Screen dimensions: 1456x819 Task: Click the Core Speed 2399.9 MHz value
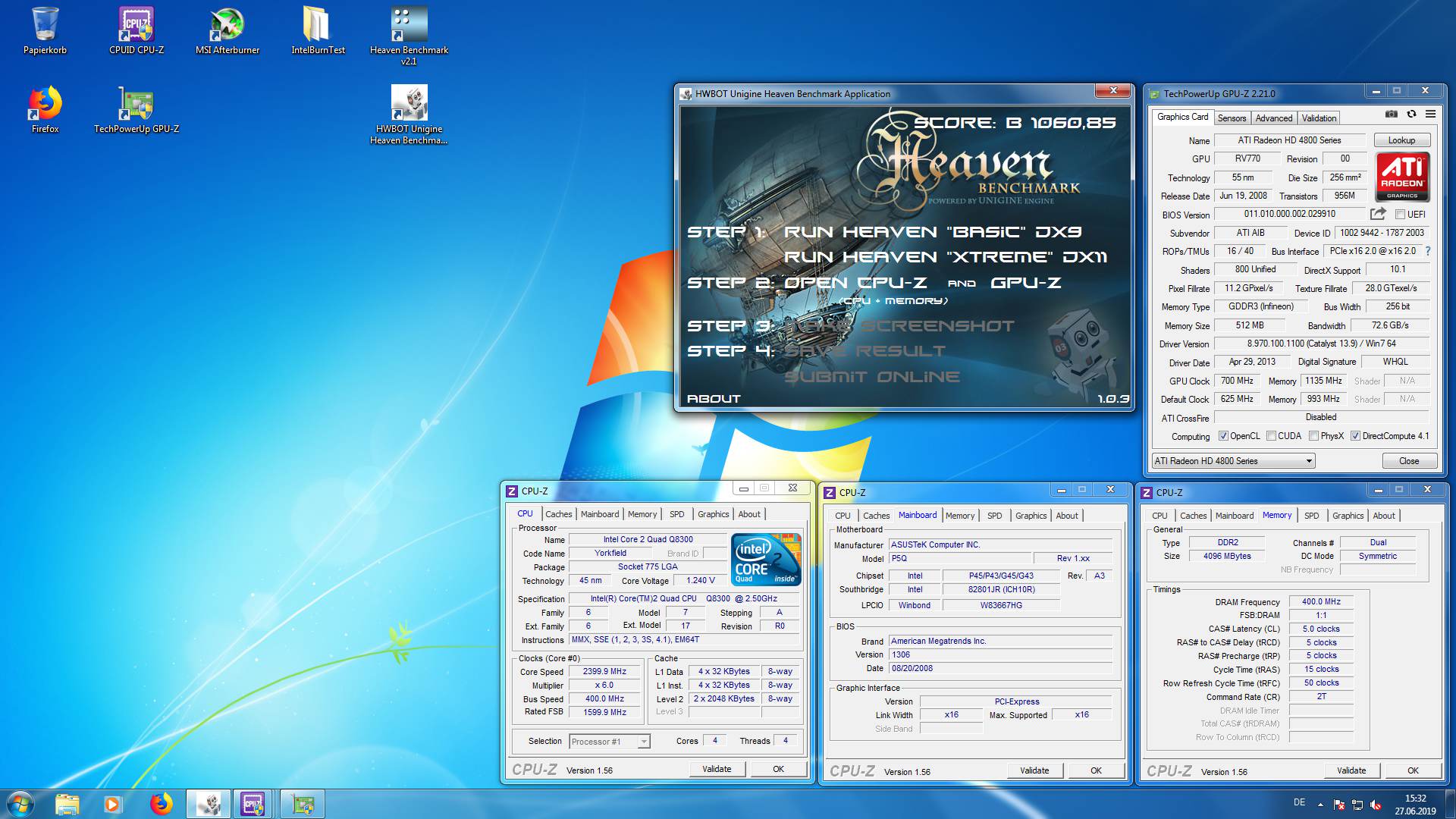pos(604,672)
